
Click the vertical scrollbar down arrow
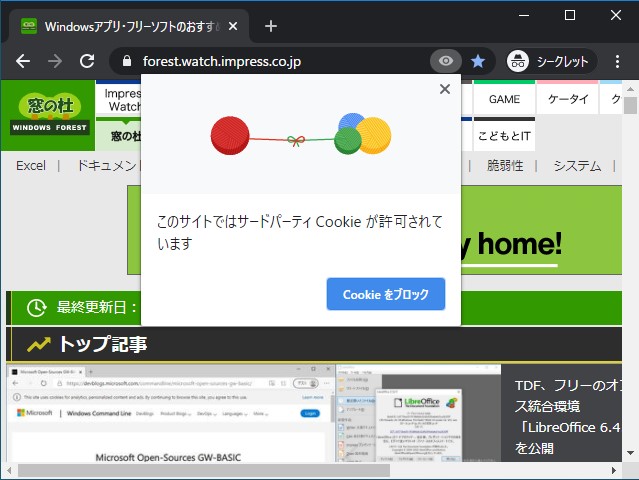(x=630, y=452)
